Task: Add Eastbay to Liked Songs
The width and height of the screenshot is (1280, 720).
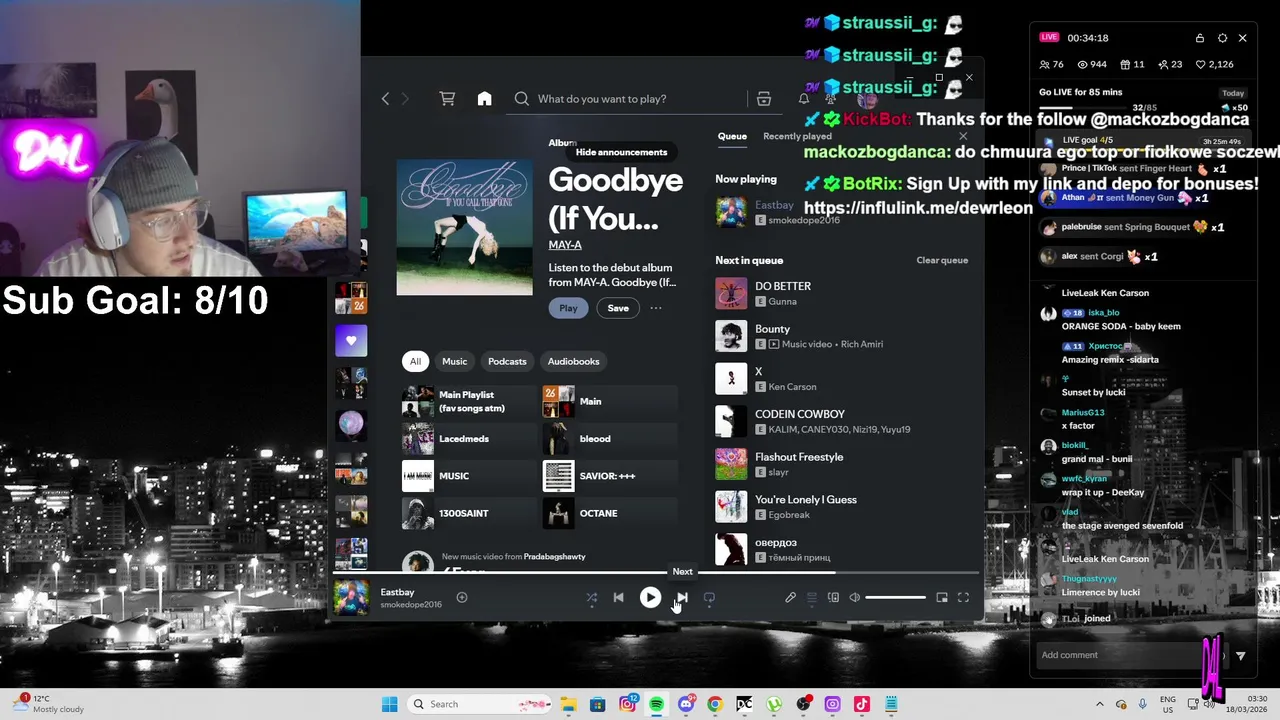Action: point(462,597)
